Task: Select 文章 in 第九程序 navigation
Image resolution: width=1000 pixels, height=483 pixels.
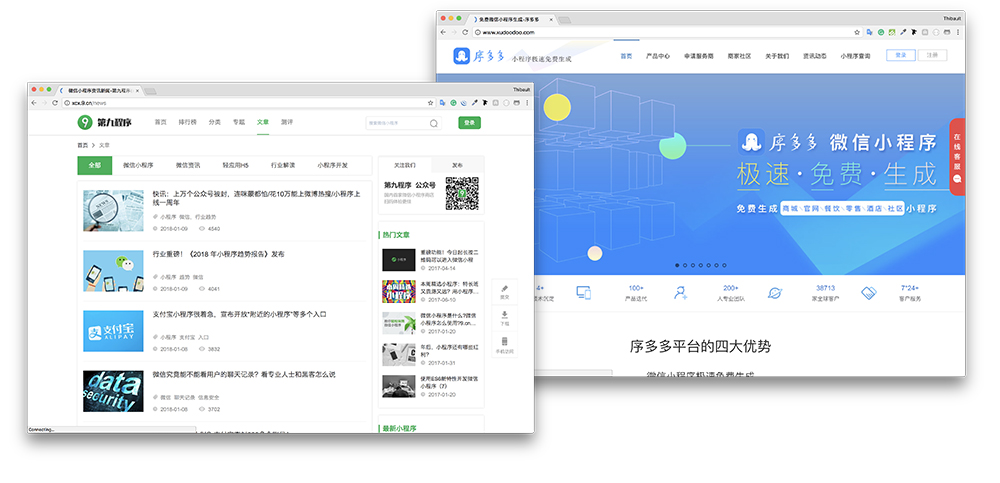Action: click(263, 122)
